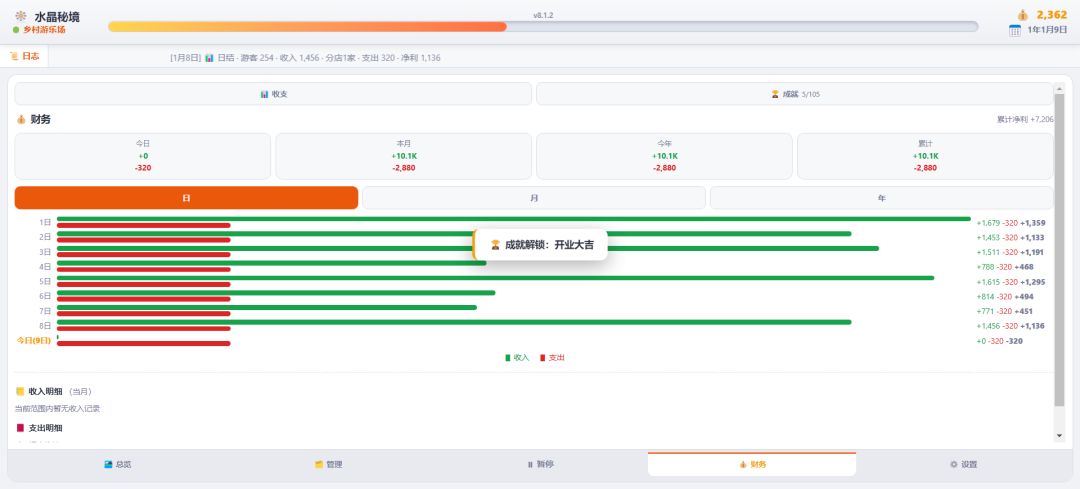Click the 1日 green income bar
Screen dimensions: 1080x489
[x=514, y=219]
